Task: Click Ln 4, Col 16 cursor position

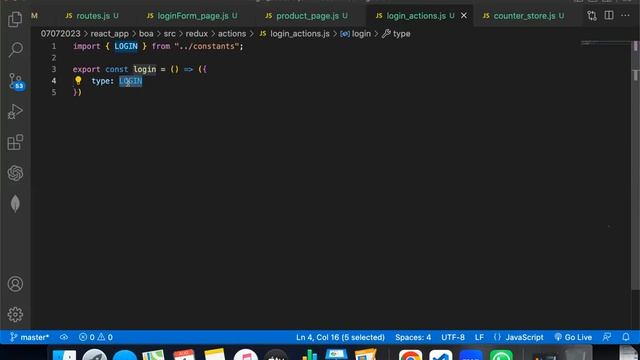Action: click(x=340, y=337)
